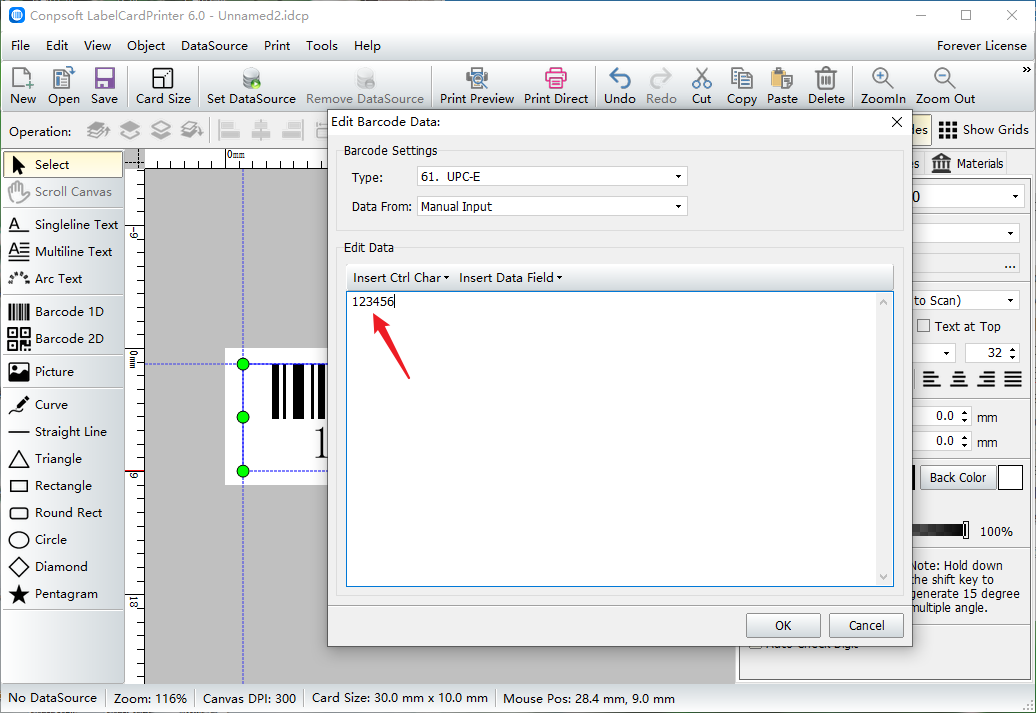
Task: Align text left in right panel
Action: tap(932, 379)
